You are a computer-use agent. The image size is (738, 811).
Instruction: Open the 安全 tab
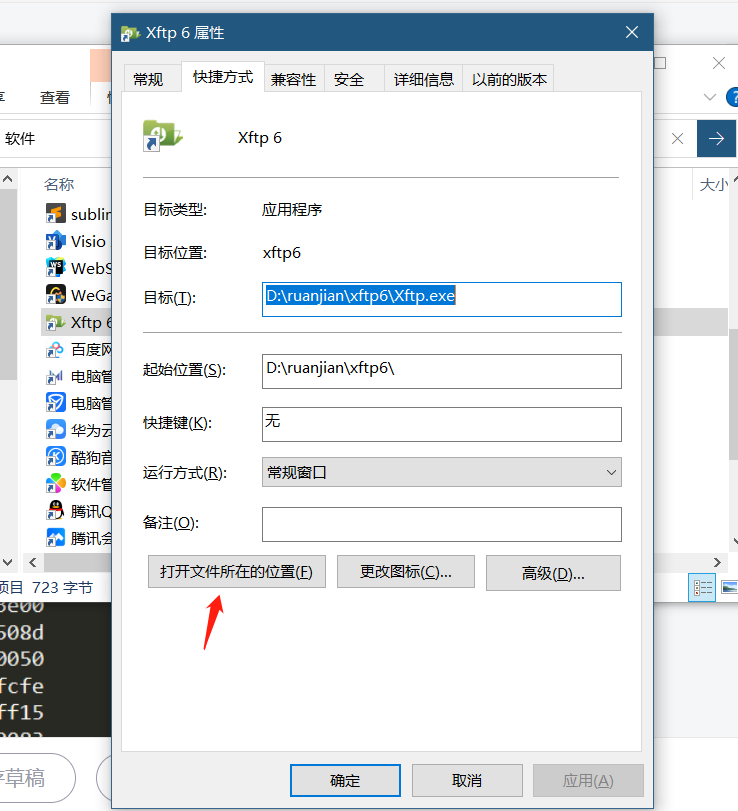[x=349, y=79]
